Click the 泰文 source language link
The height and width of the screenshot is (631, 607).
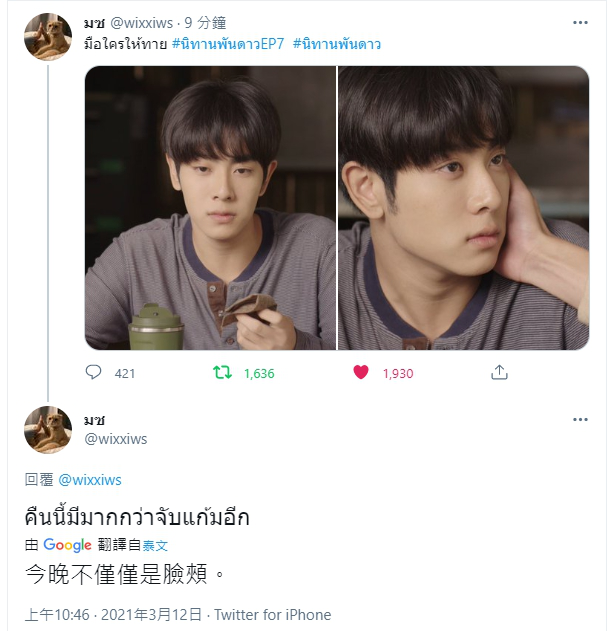(155, 545)
